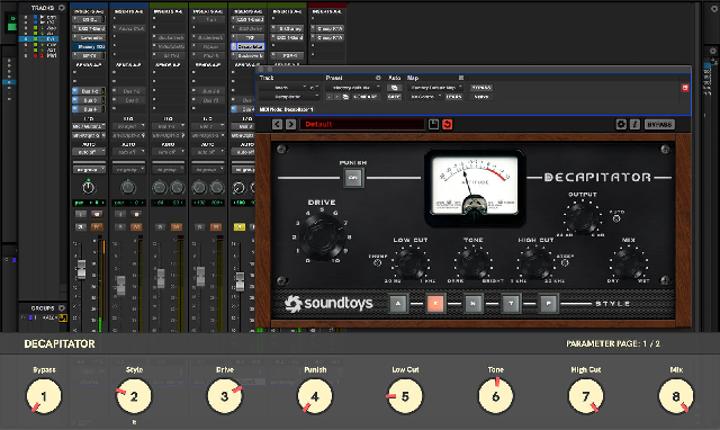Go to previous preset in Decapitator
Image resolution: width=720 pixels, height=430 pixels.
(277, 124)
